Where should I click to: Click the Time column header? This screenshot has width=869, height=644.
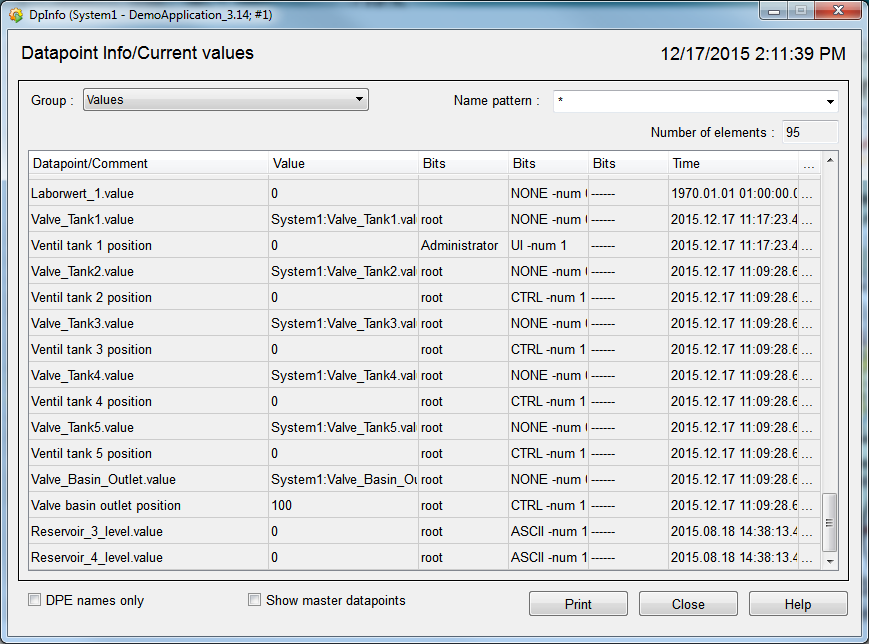tap(732, 163)
